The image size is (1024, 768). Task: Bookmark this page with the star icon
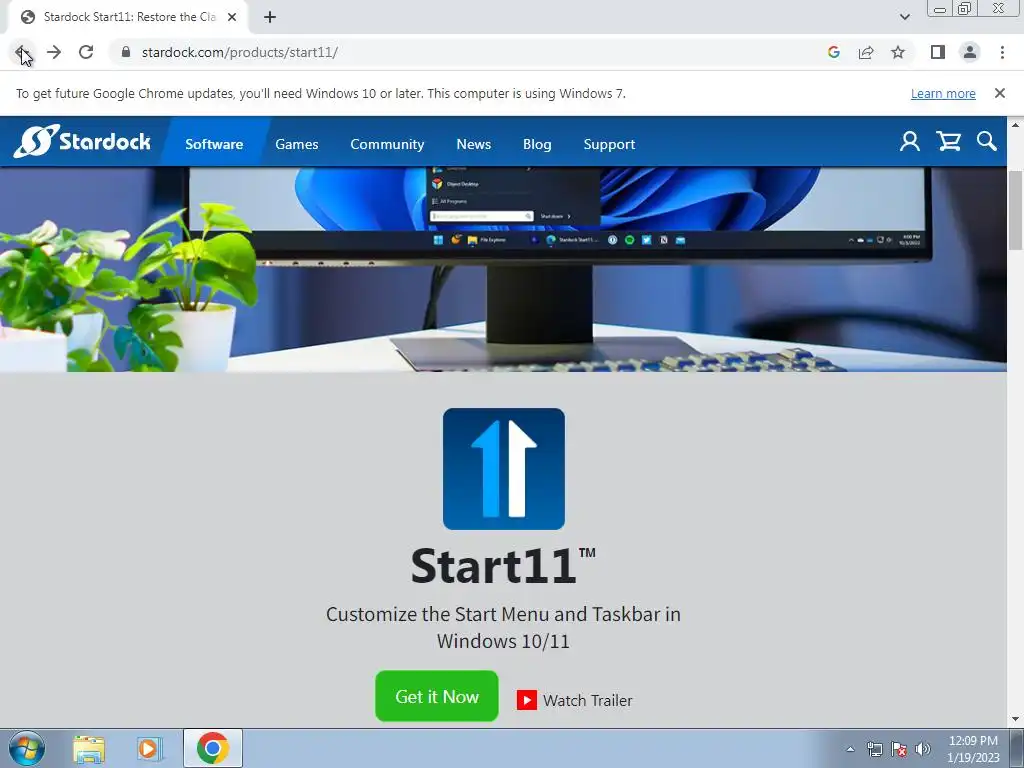click(x=898, y=52)
